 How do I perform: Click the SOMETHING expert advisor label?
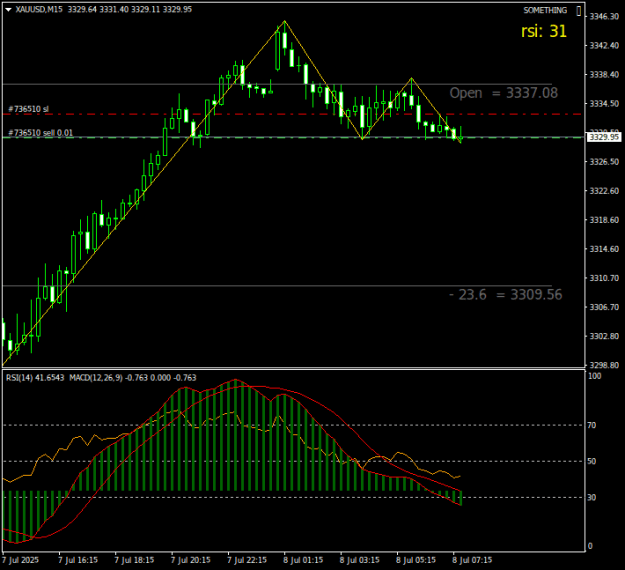point(545,10)
